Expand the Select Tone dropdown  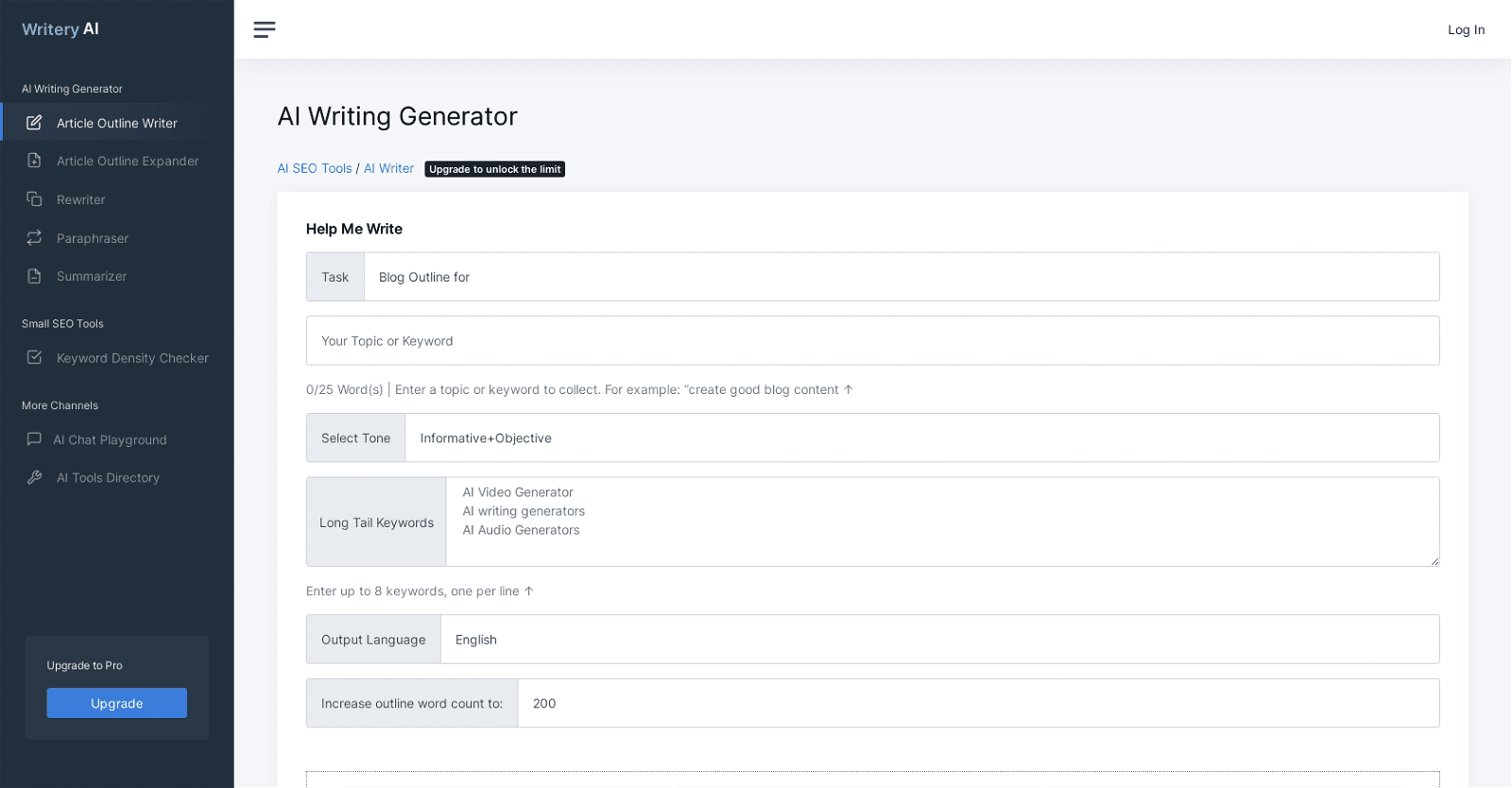pyautogui.click(x=921, y=438)
